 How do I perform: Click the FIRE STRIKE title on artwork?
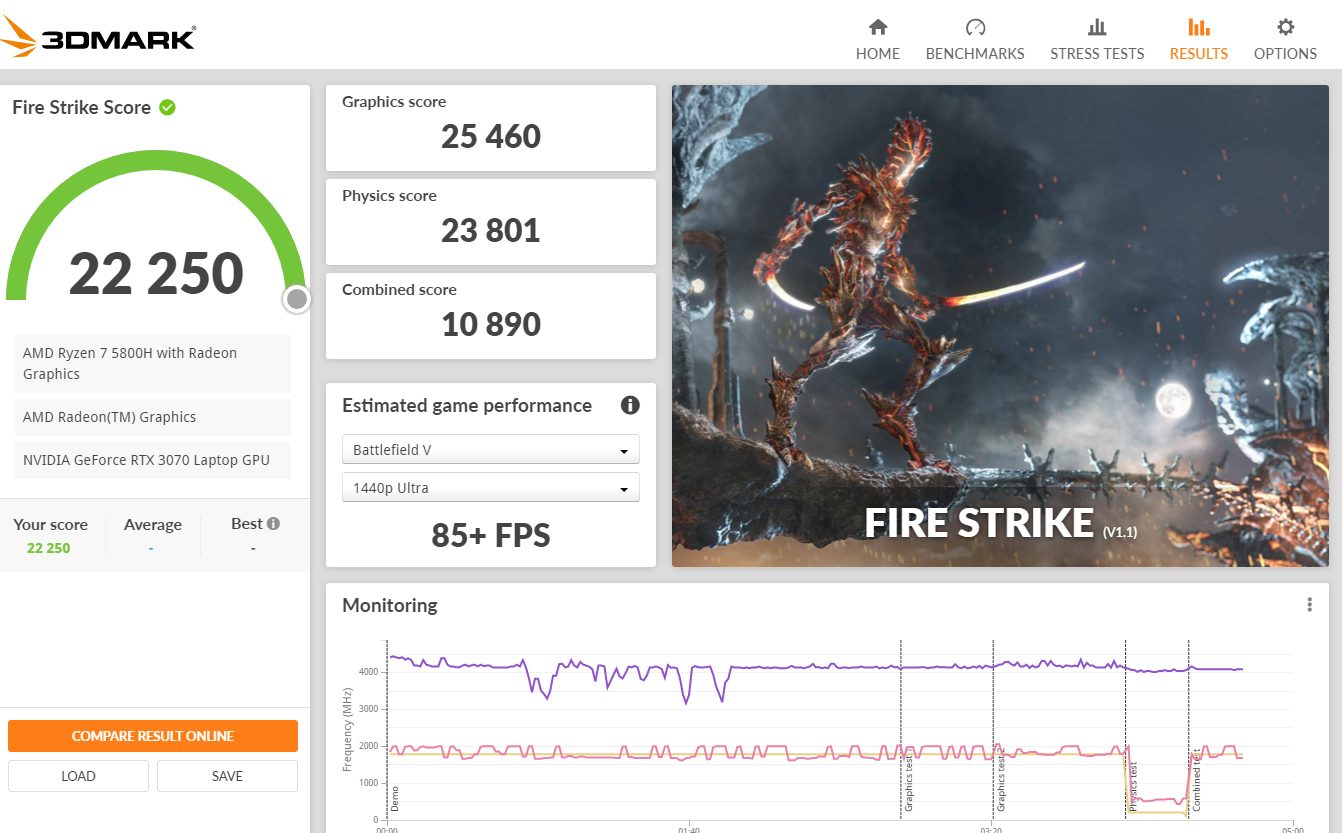979,524
